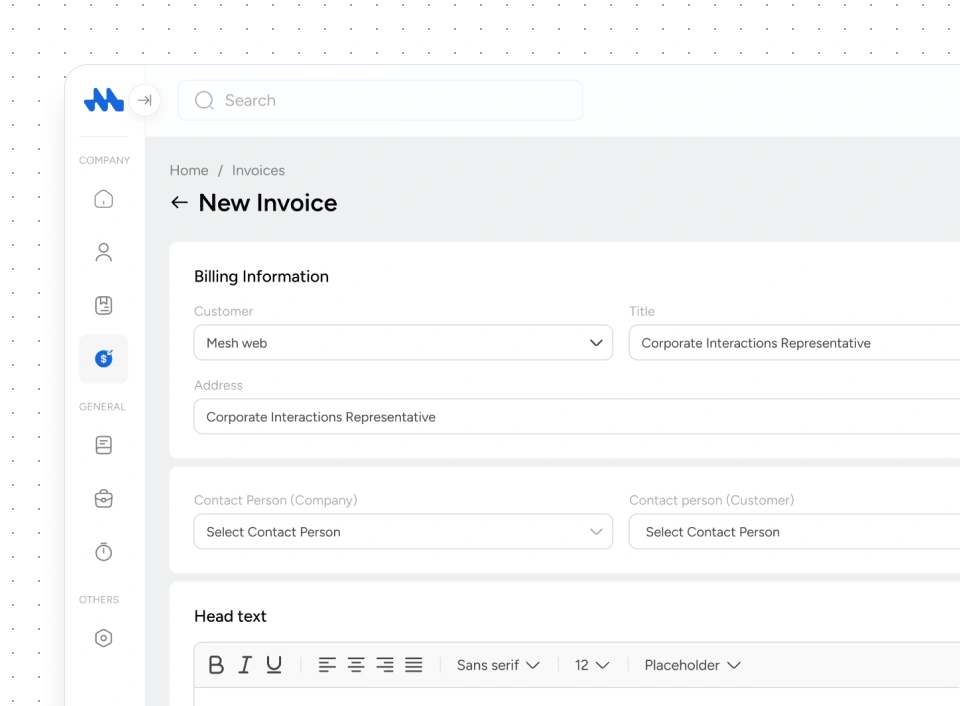960x706 pixels.
Task: Toggle italic formatting in Head text editor
Action: (244, 665)
